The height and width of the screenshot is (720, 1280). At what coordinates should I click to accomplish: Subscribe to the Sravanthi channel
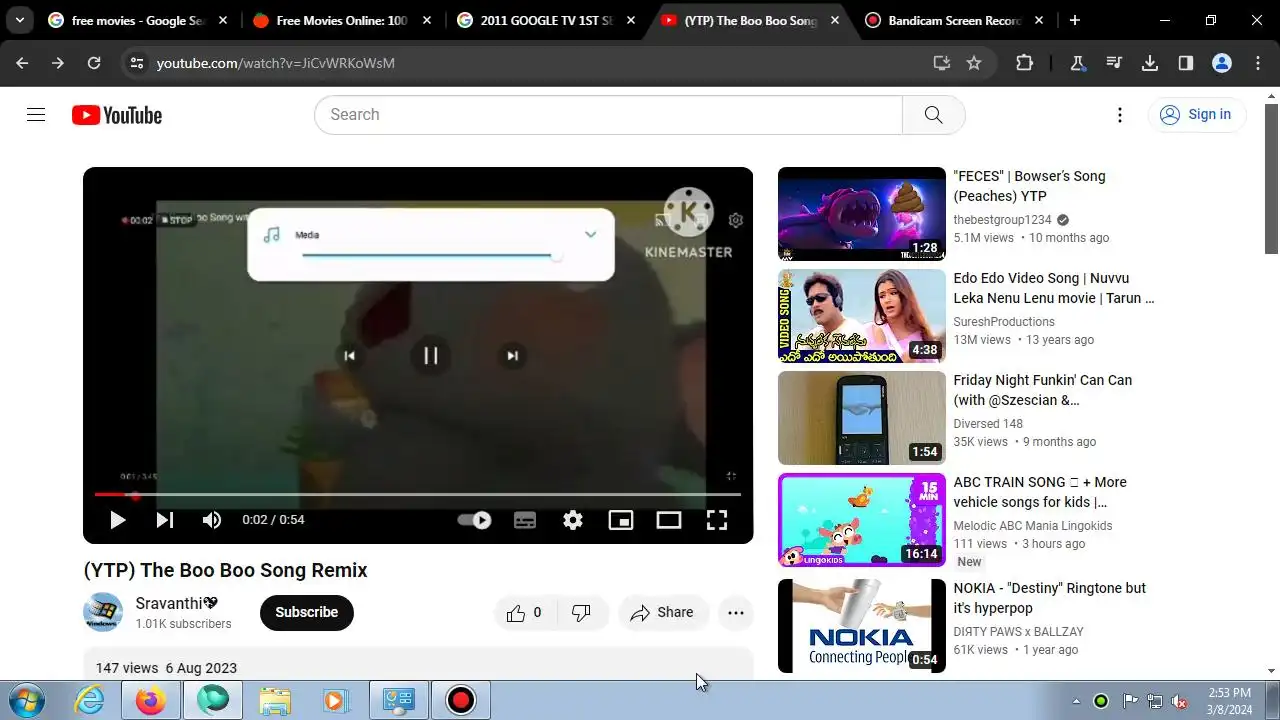[x=307, y=613]
